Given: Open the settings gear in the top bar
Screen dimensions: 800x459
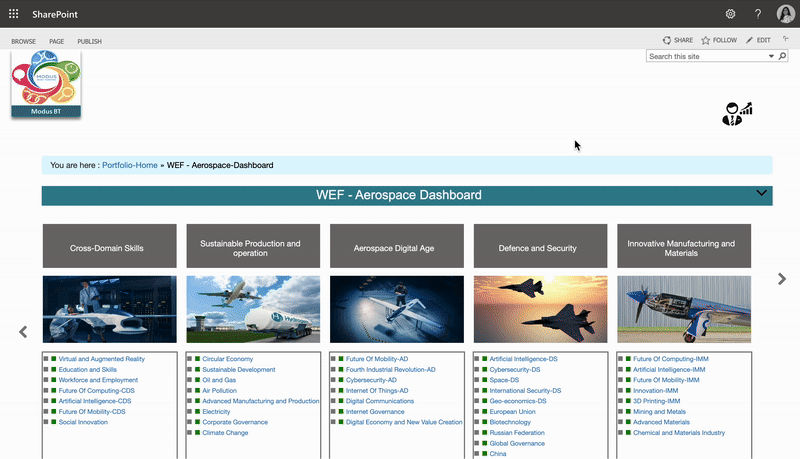Looking at the screenshot, I should coord(730,14).
